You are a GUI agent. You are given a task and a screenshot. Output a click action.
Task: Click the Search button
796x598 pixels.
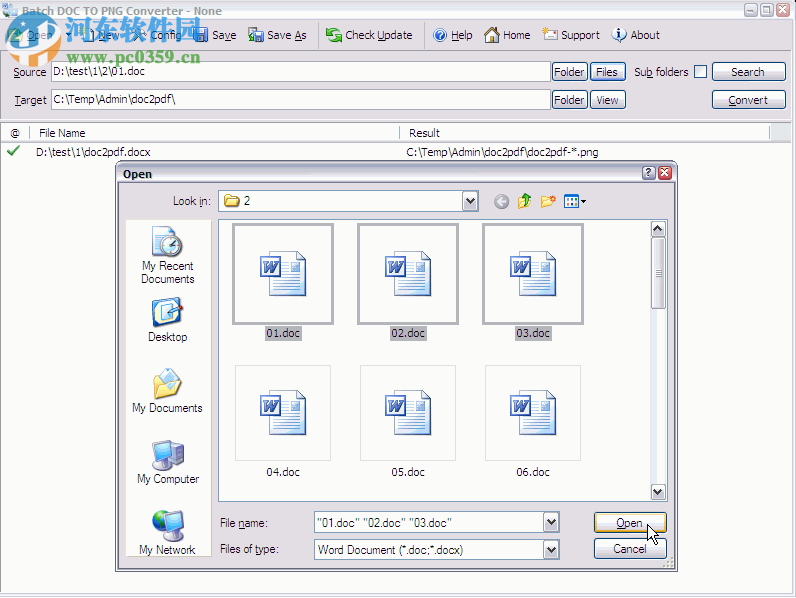pyautogui.click(x=748, y=72)
